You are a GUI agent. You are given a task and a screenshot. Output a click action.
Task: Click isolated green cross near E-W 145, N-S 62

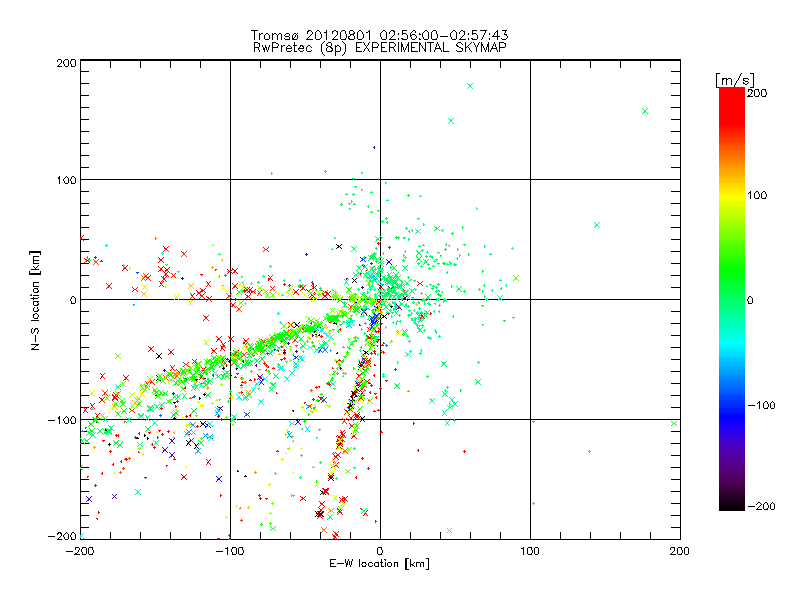(597, 225)
